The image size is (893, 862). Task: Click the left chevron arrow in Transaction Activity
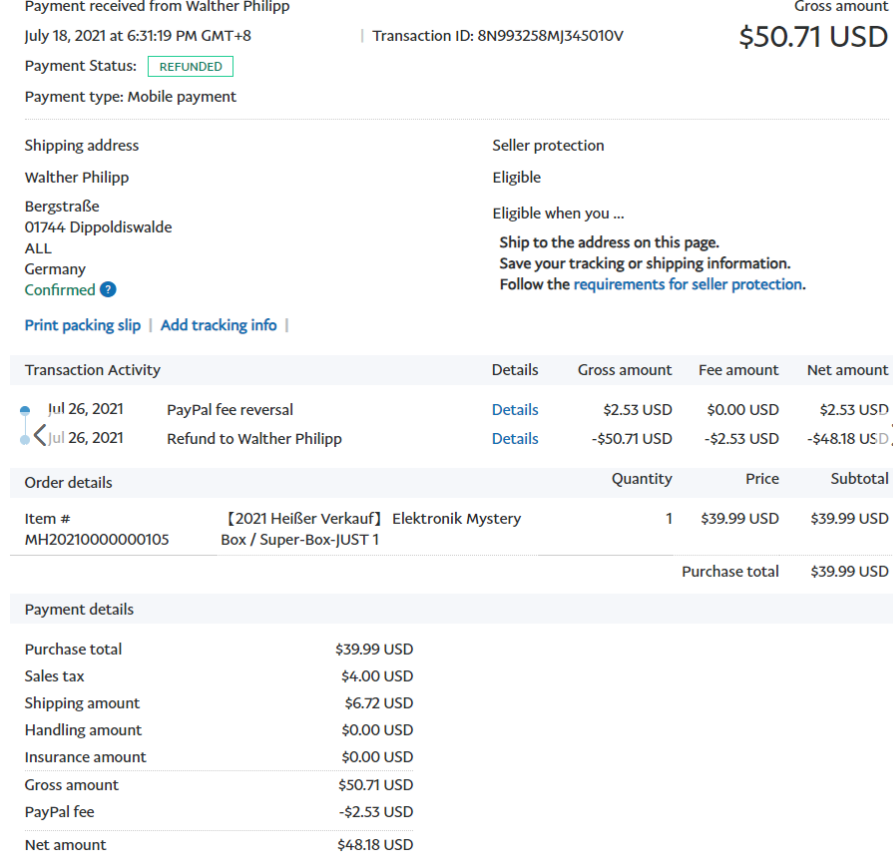(39, 435)
